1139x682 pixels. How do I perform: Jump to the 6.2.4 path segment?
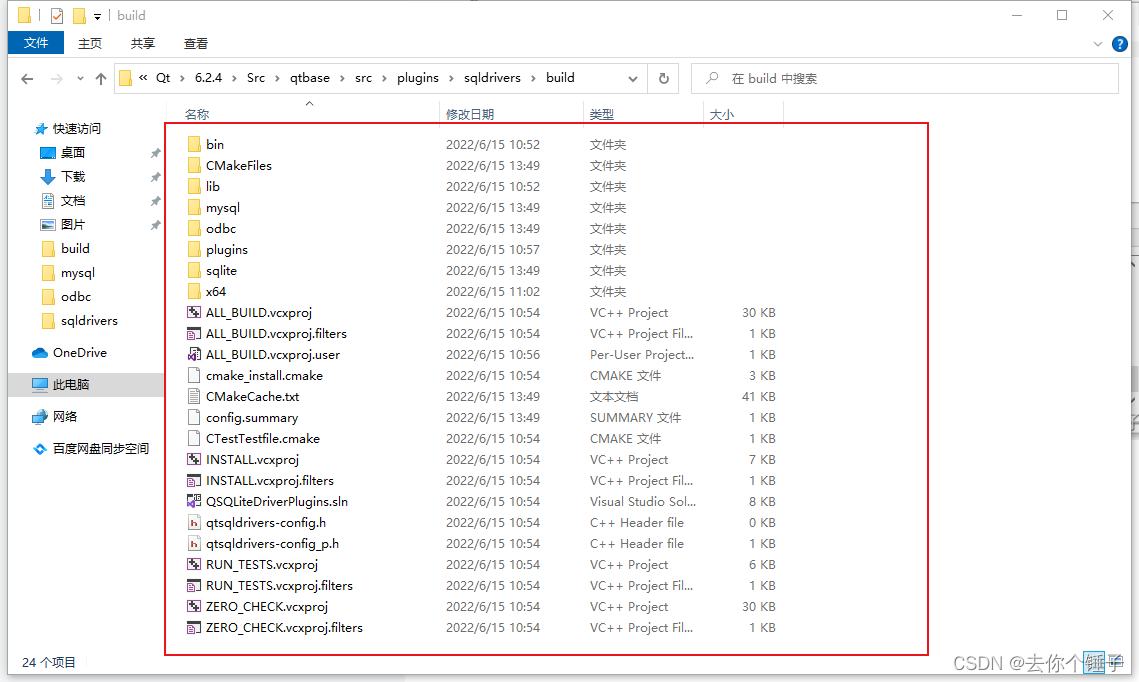click(x=208, y=78)
